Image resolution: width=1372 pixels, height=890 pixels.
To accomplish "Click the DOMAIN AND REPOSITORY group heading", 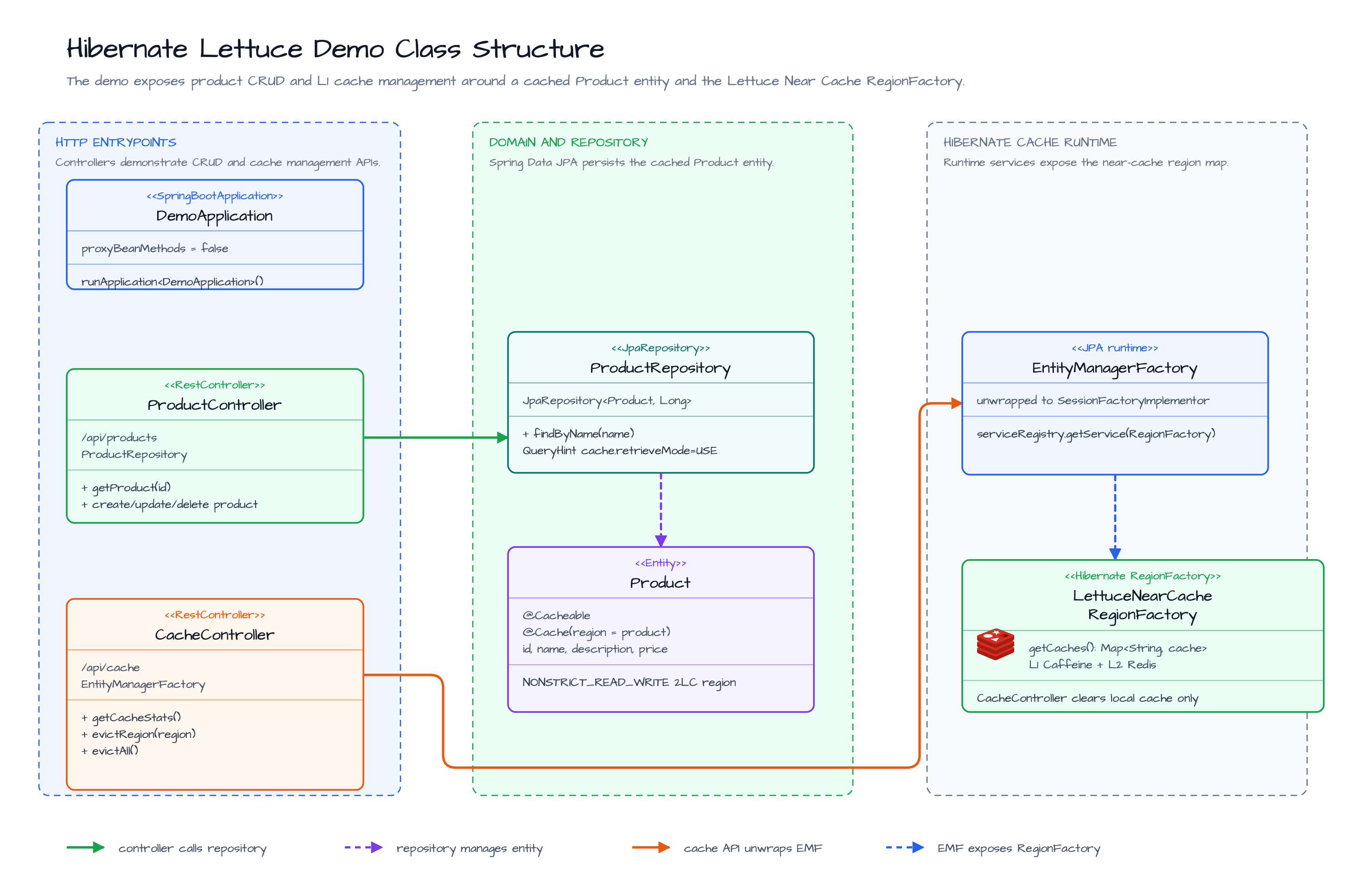I will [568, 142].
